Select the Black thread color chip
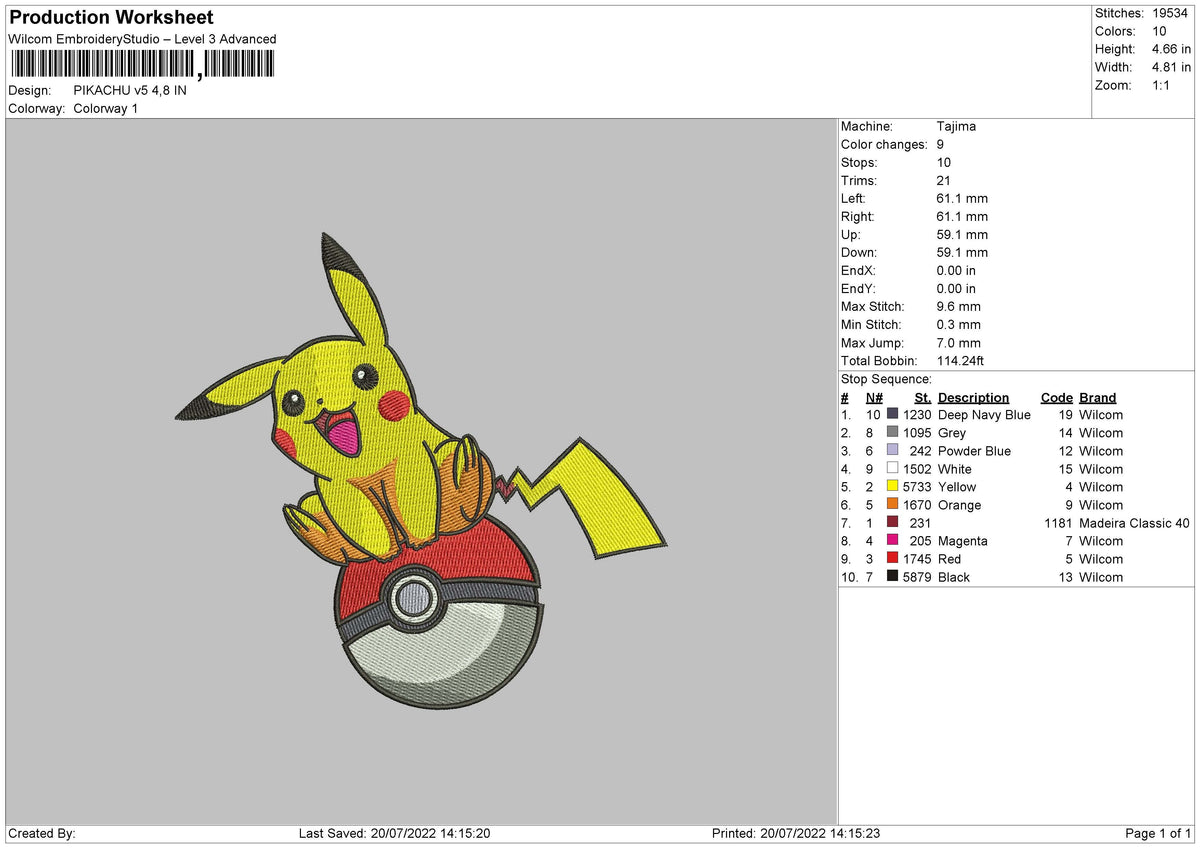Image resolution: width=1200 pixels, height=848 pixels. (x=893, y=577)
